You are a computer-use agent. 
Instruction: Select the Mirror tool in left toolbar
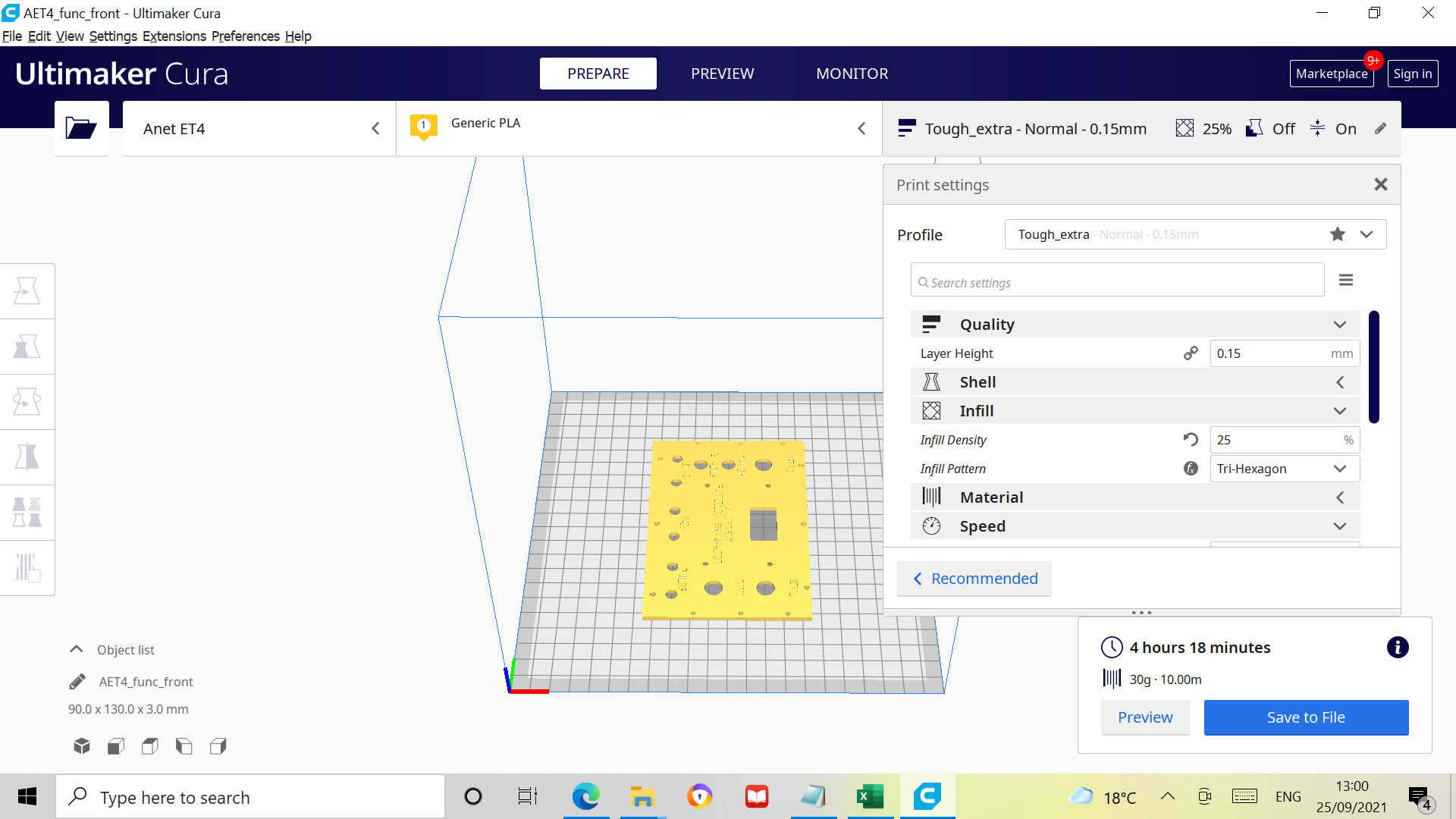27,457
